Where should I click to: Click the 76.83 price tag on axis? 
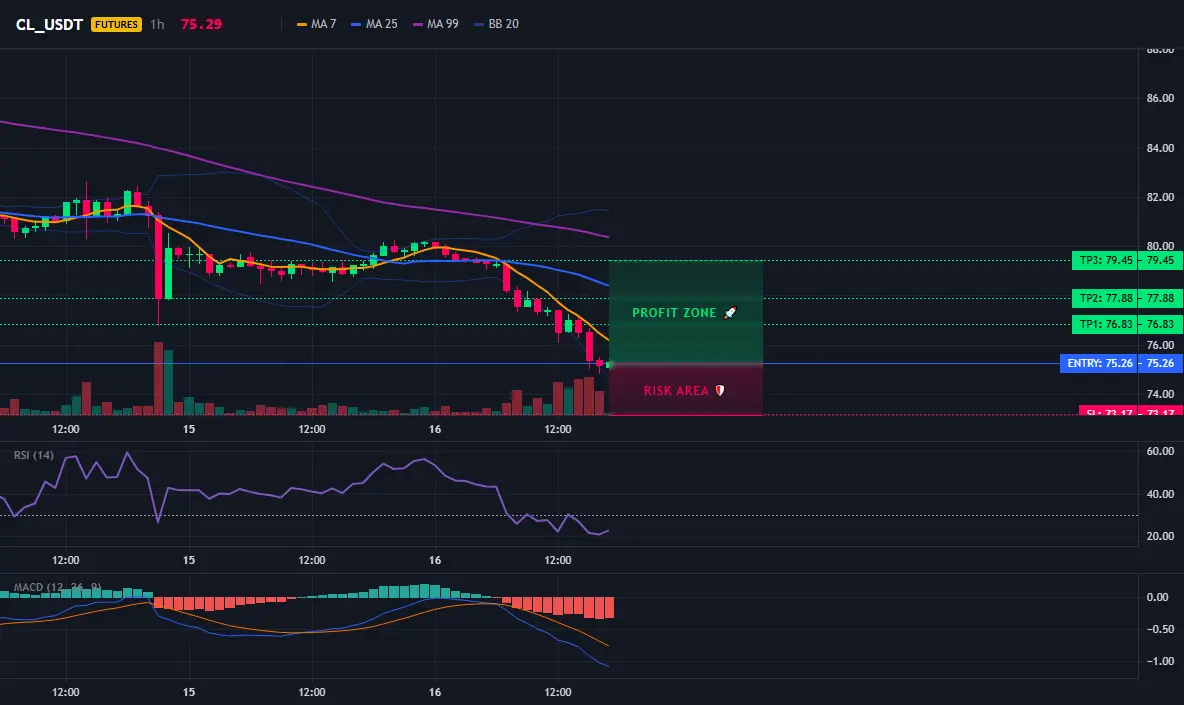[x=1161, y=325]
